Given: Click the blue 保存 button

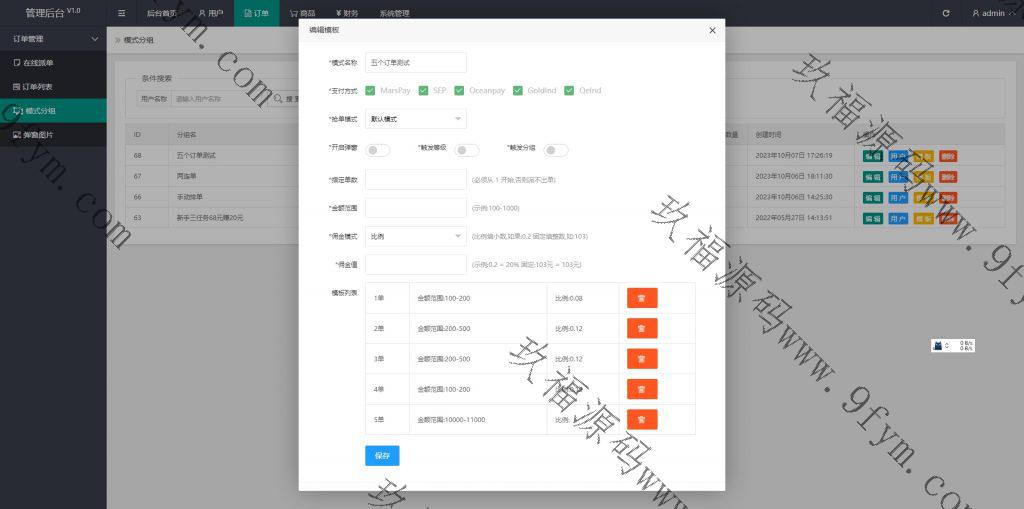Looking at the screenshot, I should [x=382, y=455].
